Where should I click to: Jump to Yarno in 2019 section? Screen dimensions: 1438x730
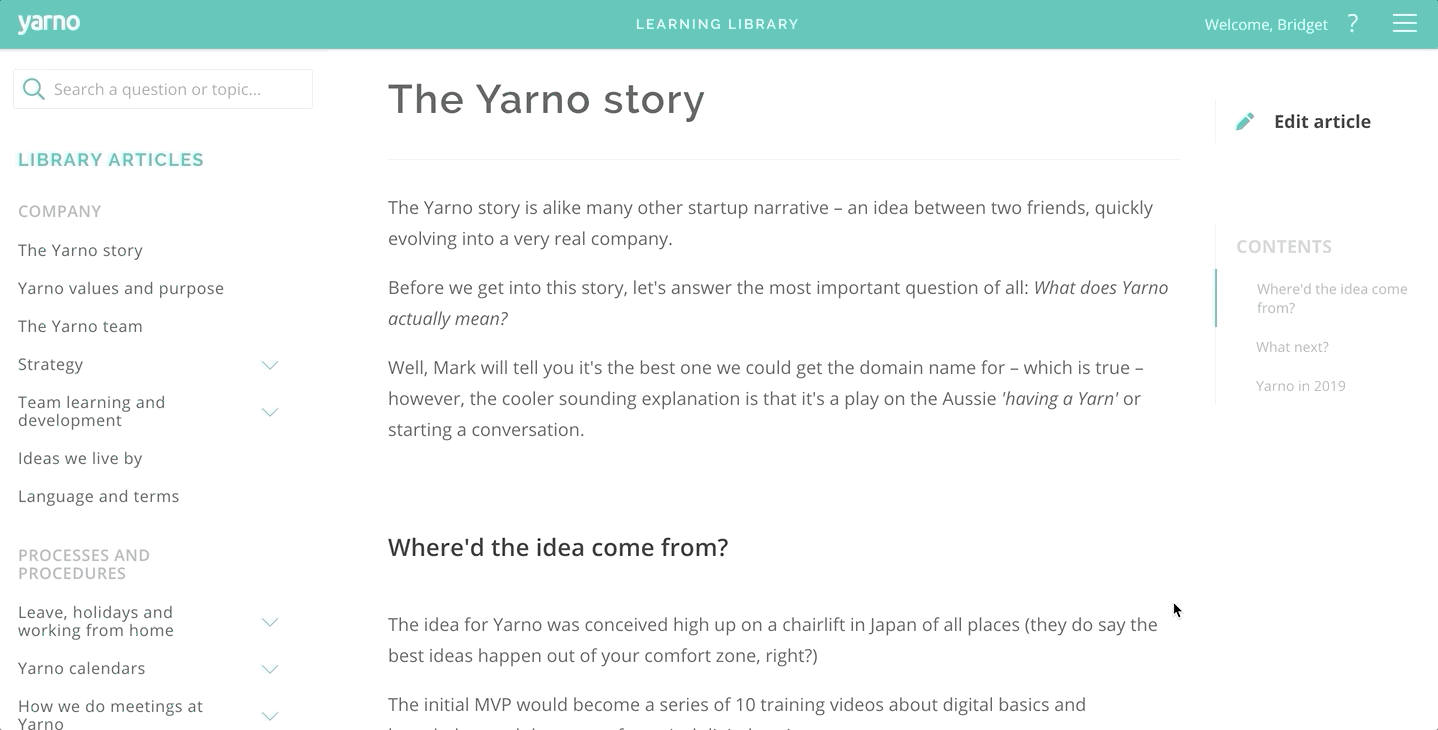pyautogui.click(x=1301, y=386)
